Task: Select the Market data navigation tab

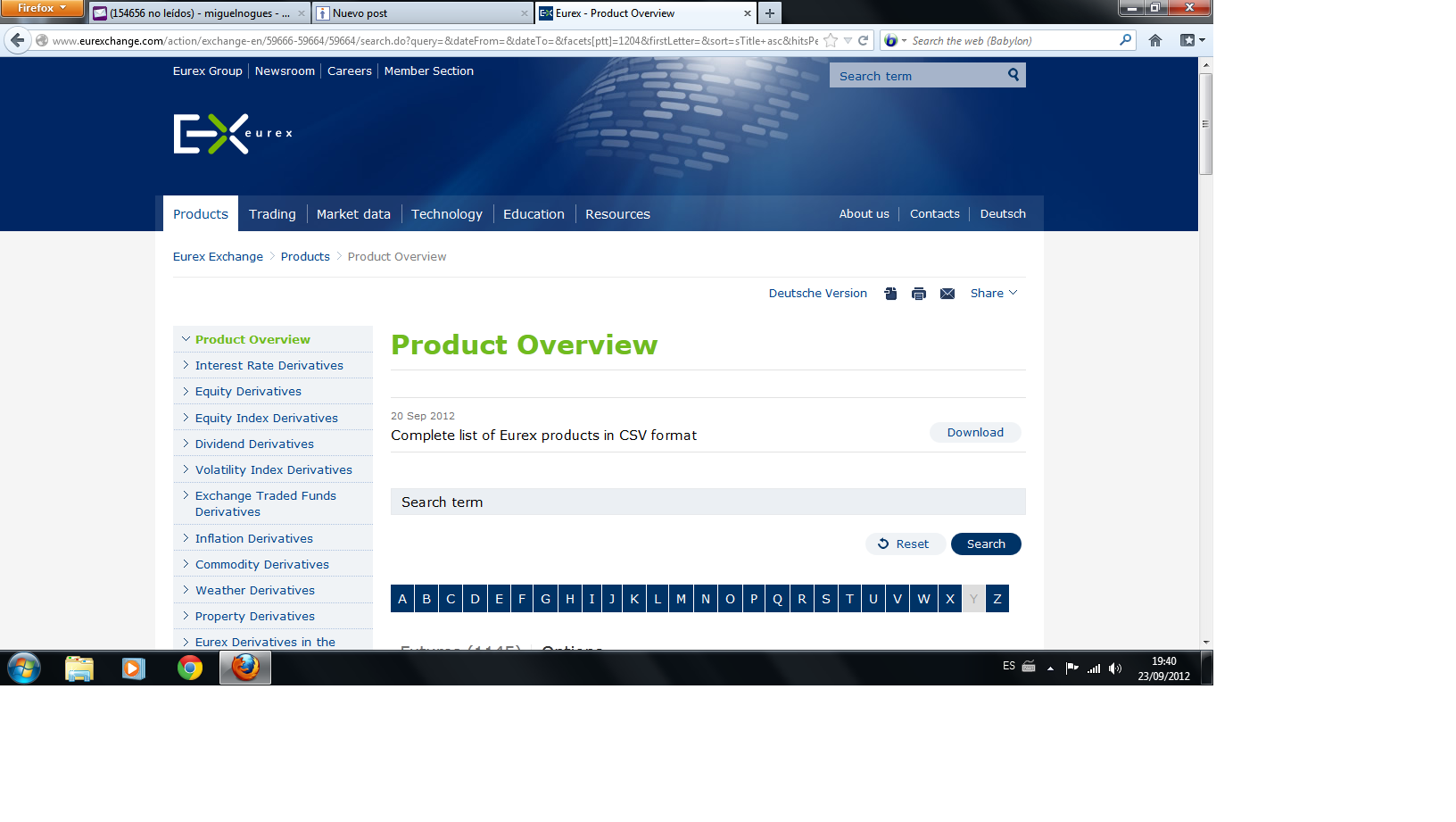Action: (x=353, y=214)
